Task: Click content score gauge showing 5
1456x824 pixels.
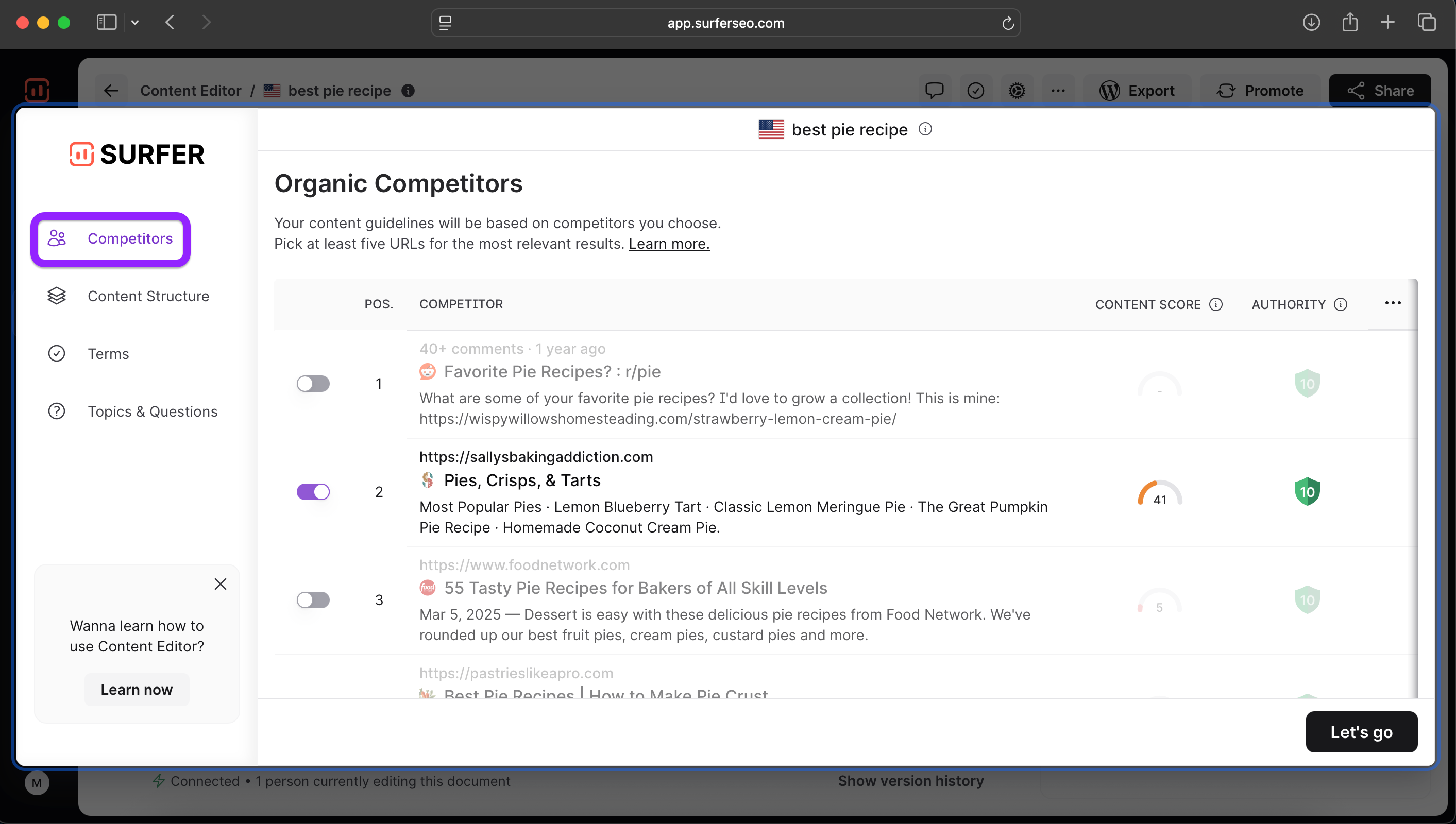Action: [x=1160, y=600]
